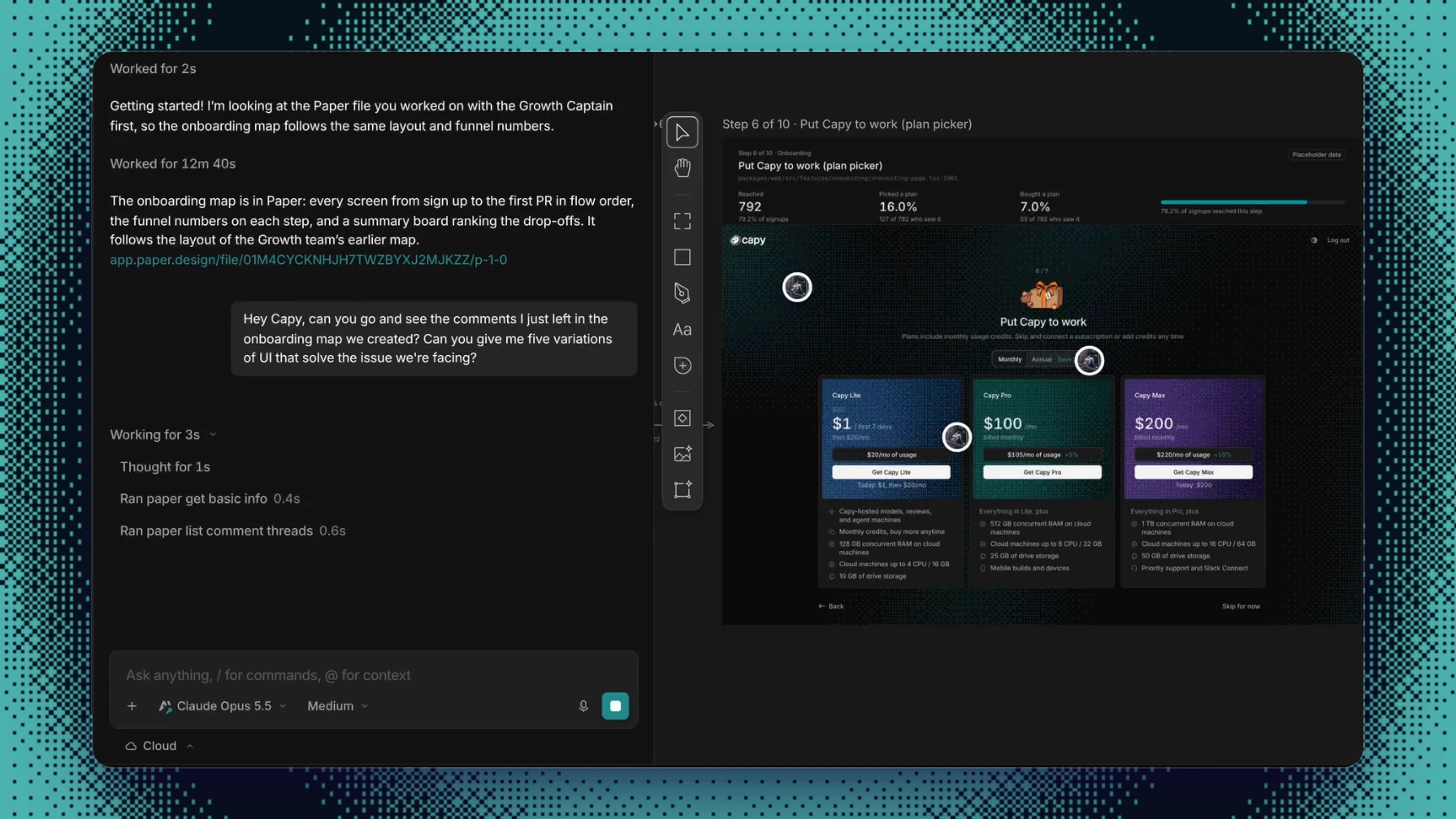Select the Monthly billing option
This screenshot has width=1456, height=819.
point(1010,359)
